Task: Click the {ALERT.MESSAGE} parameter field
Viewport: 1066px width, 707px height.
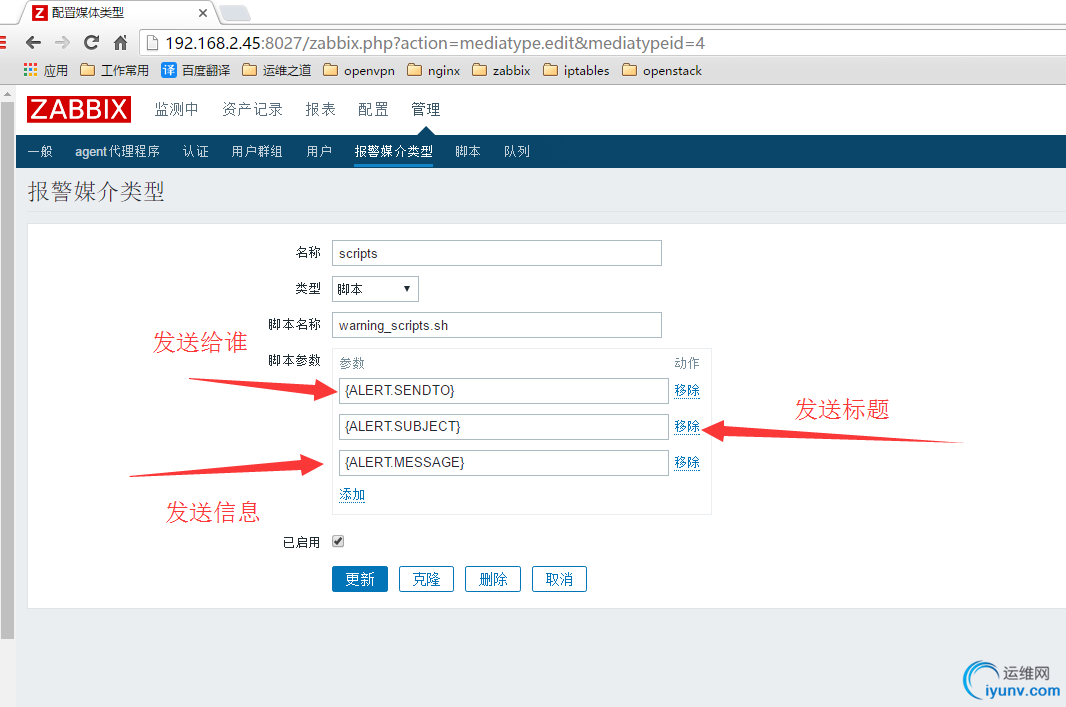Action: [503, 463]
